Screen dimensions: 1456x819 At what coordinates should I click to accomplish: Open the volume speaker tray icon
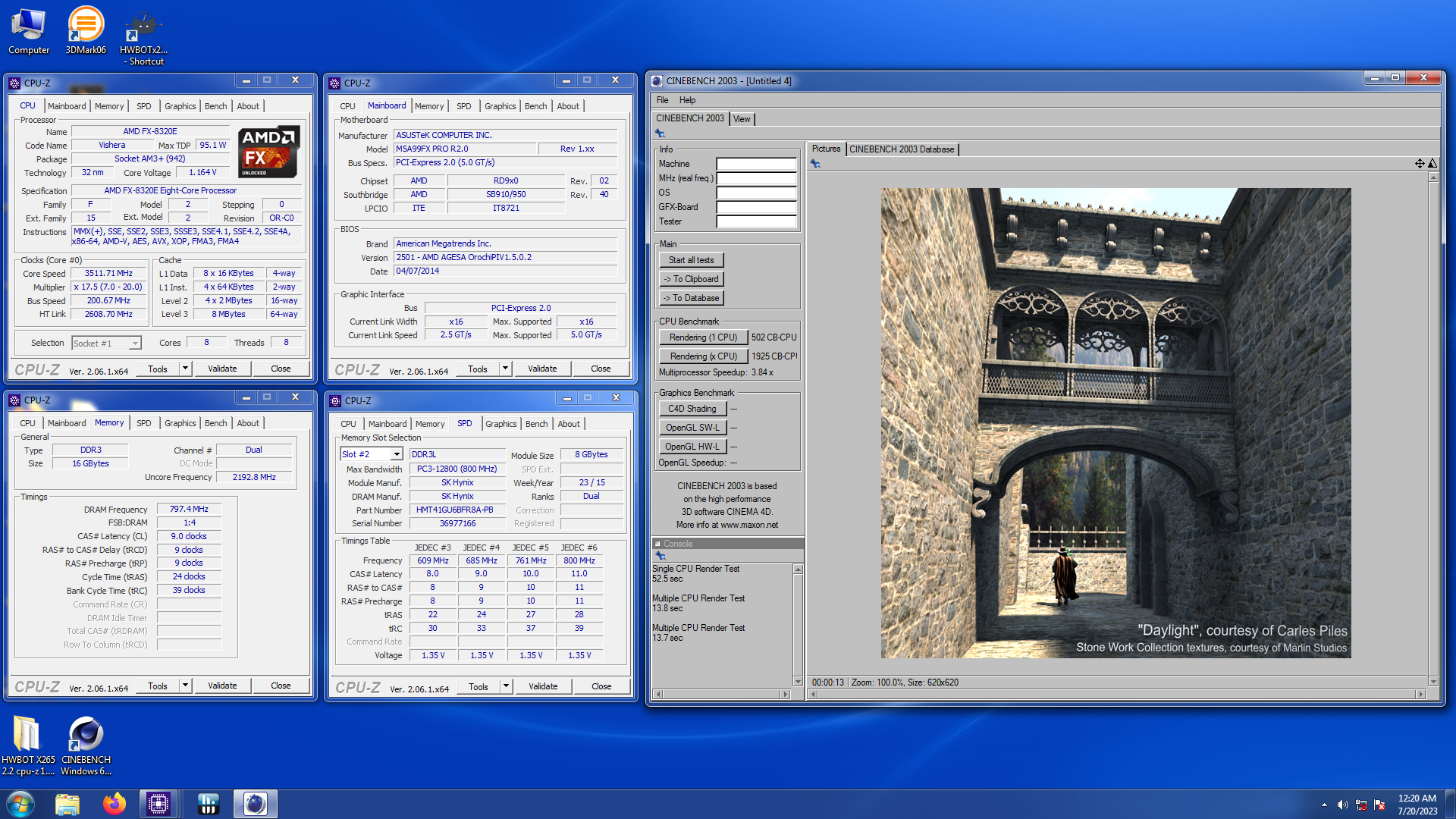(1342, 805)
